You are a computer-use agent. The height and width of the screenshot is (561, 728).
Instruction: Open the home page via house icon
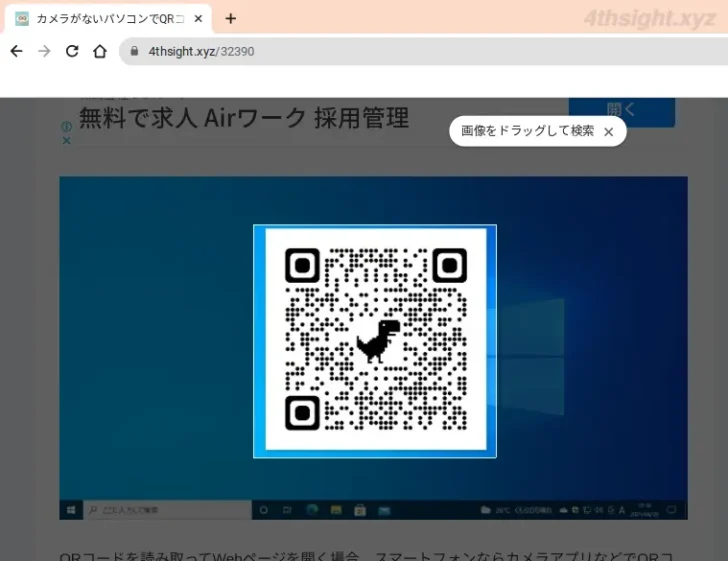point(100,51)
